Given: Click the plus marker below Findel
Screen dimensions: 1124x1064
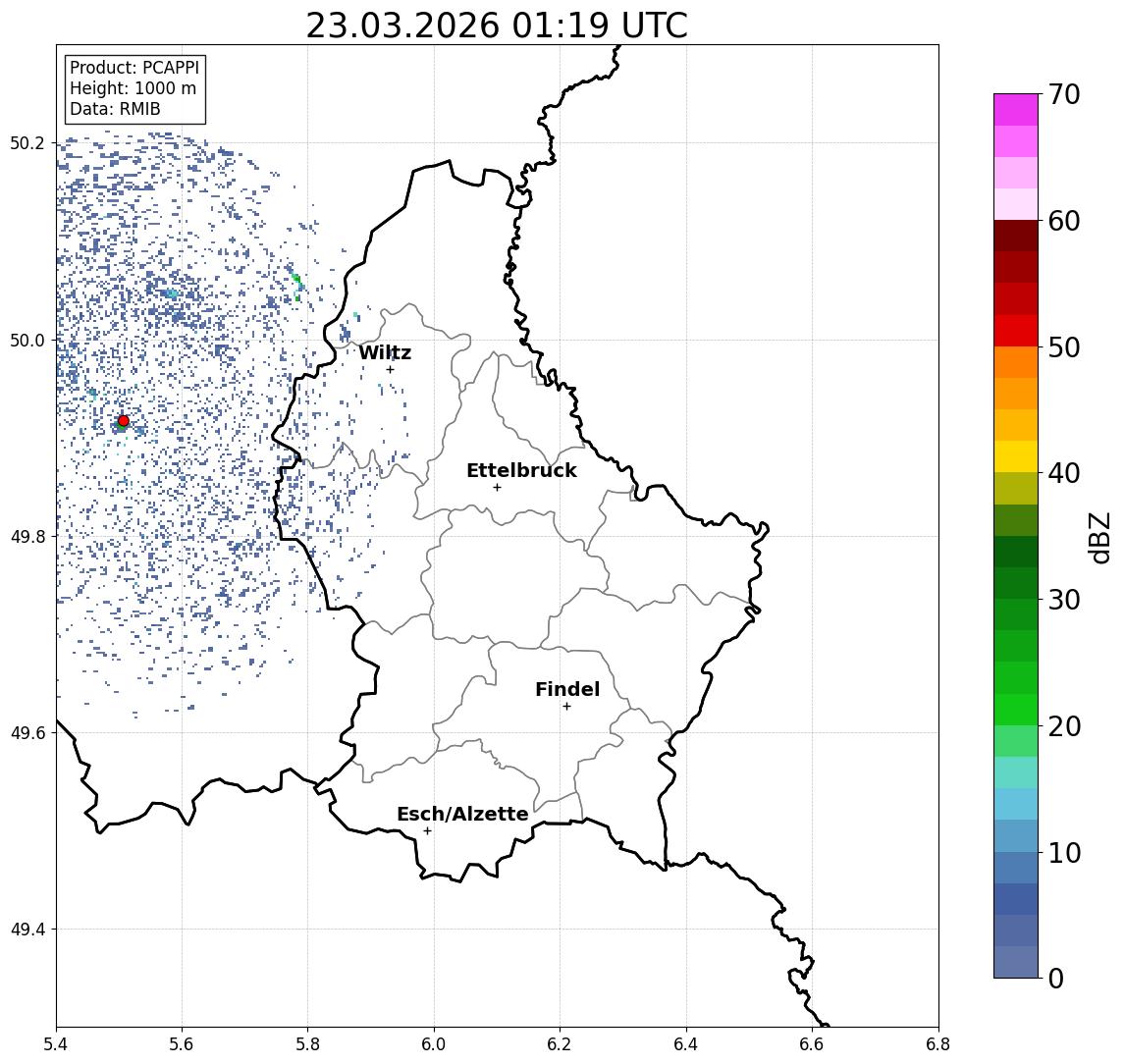Looking at the screenshot, I should 566,707.
